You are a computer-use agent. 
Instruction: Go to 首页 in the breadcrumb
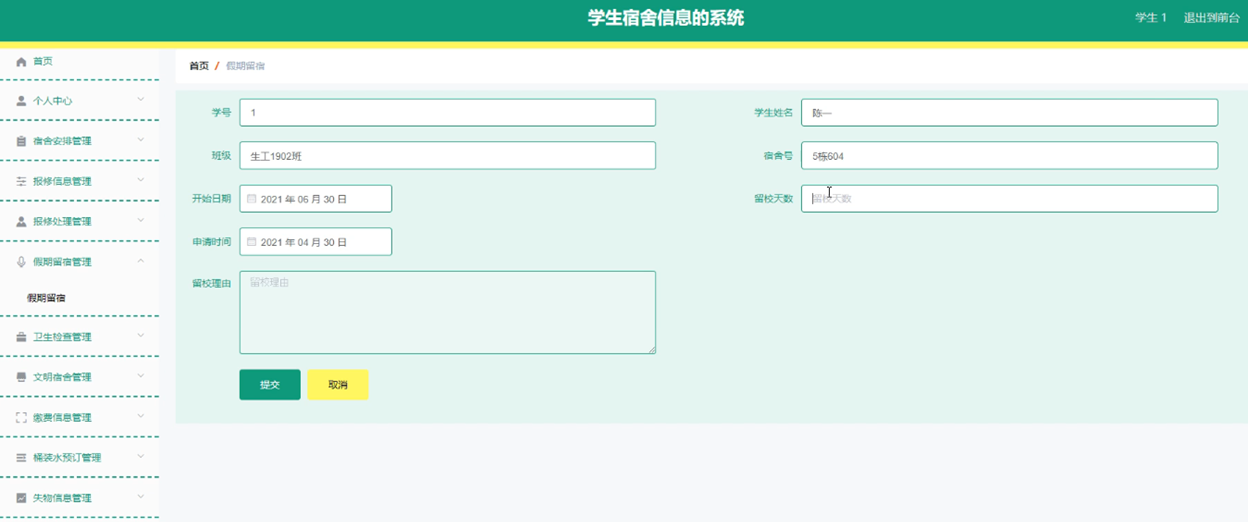pos(199,66)
